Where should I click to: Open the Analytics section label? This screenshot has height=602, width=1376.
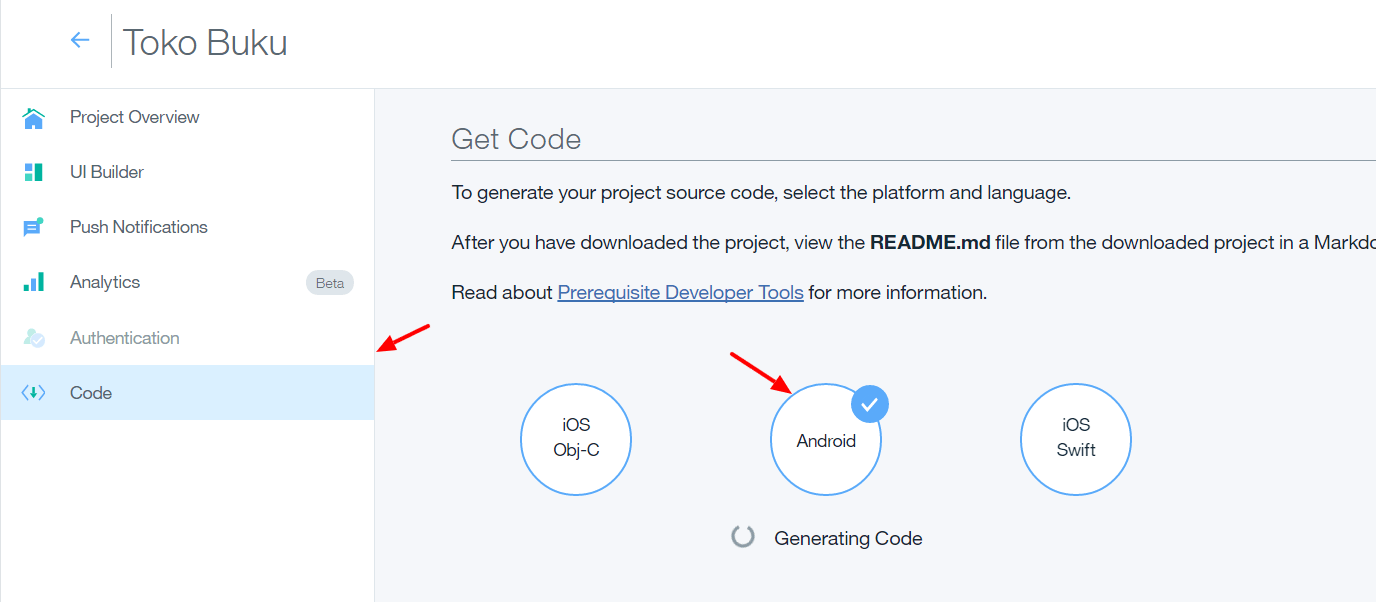tap(105, 282)
